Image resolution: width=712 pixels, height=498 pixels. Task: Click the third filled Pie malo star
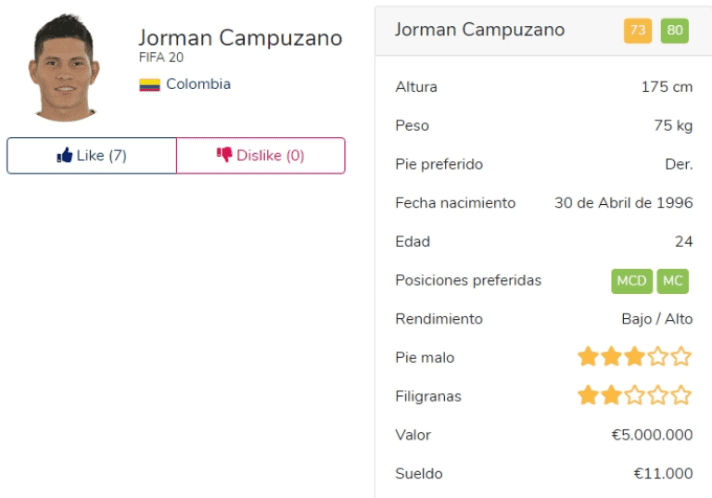[x=634, y=356]
